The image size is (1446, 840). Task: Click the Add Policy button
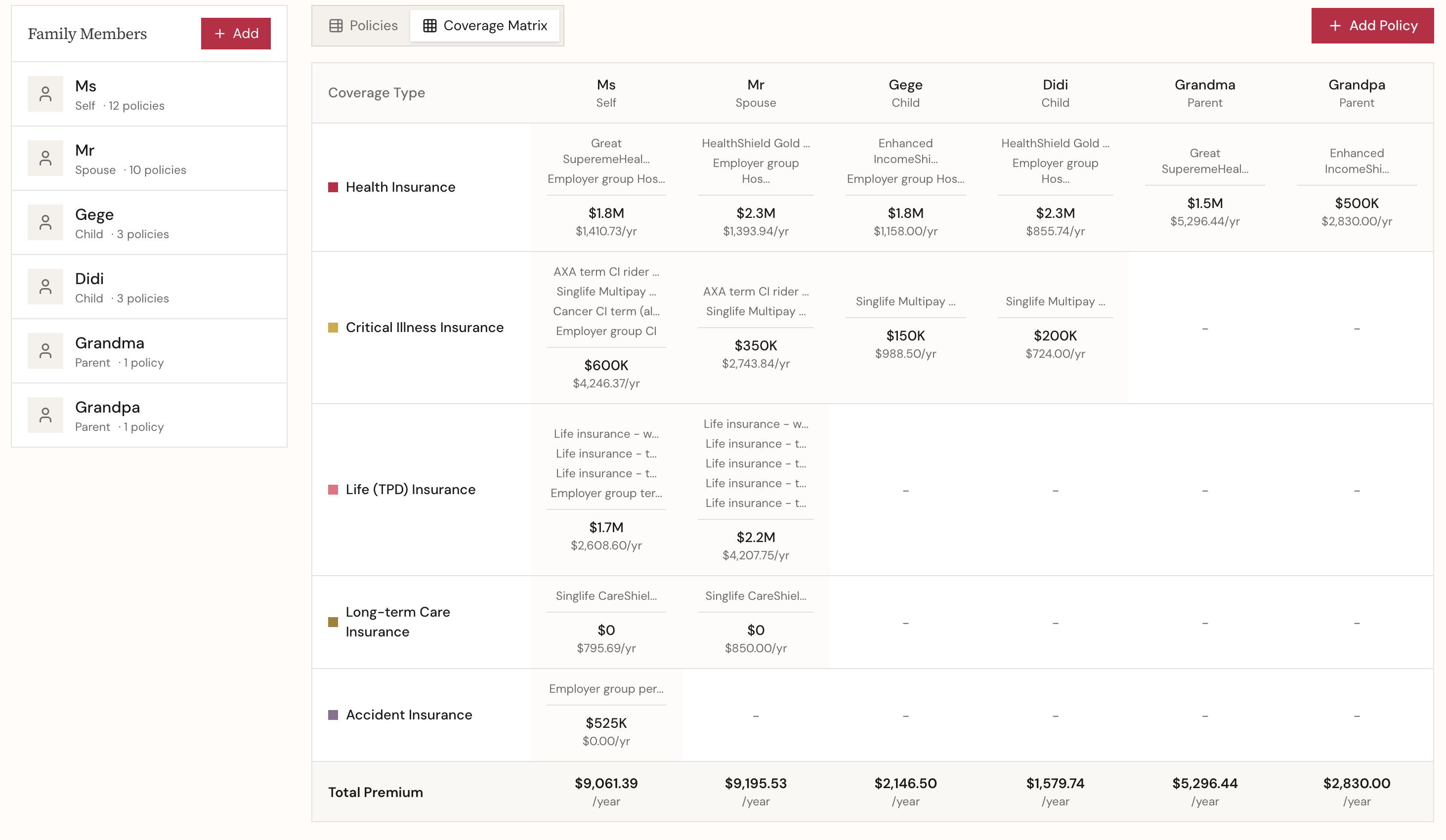click(x=1372, y=26)
